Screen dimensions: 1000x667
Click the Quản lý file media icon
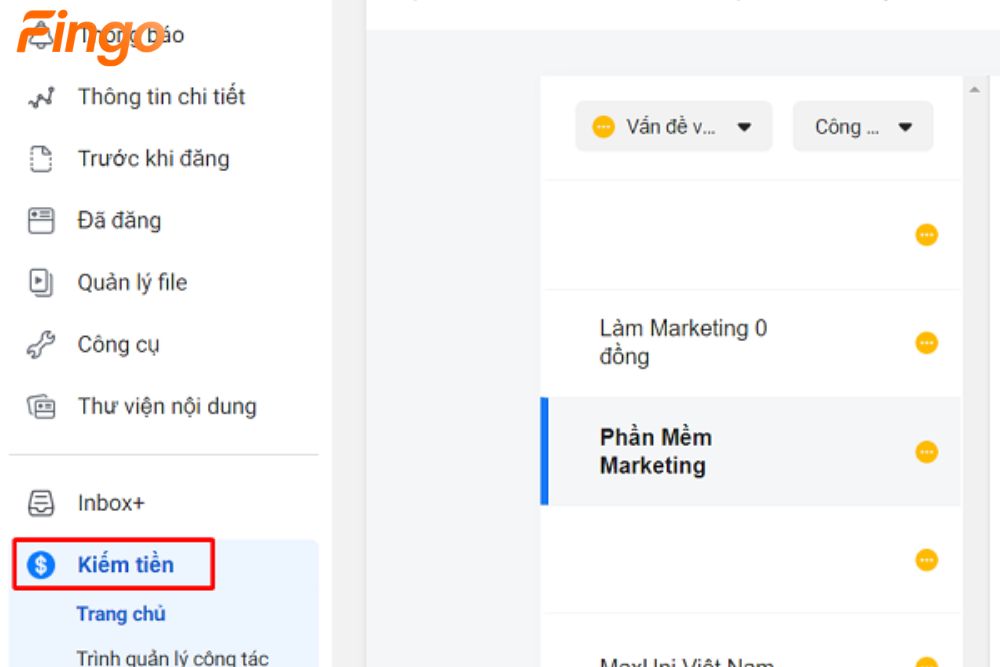click(x=41, y=282)
